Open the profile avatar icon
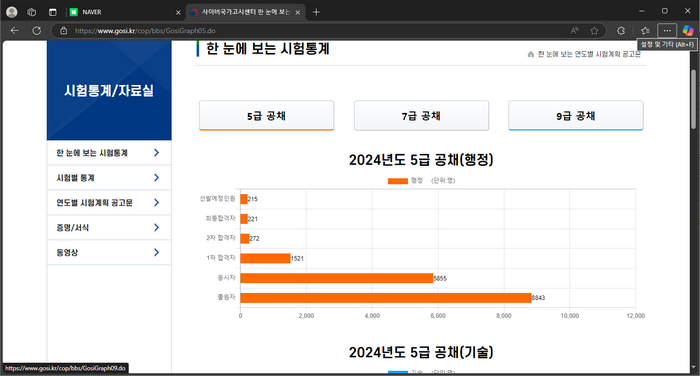The width and height of the screenshot is (700, 376). [12, 12]
